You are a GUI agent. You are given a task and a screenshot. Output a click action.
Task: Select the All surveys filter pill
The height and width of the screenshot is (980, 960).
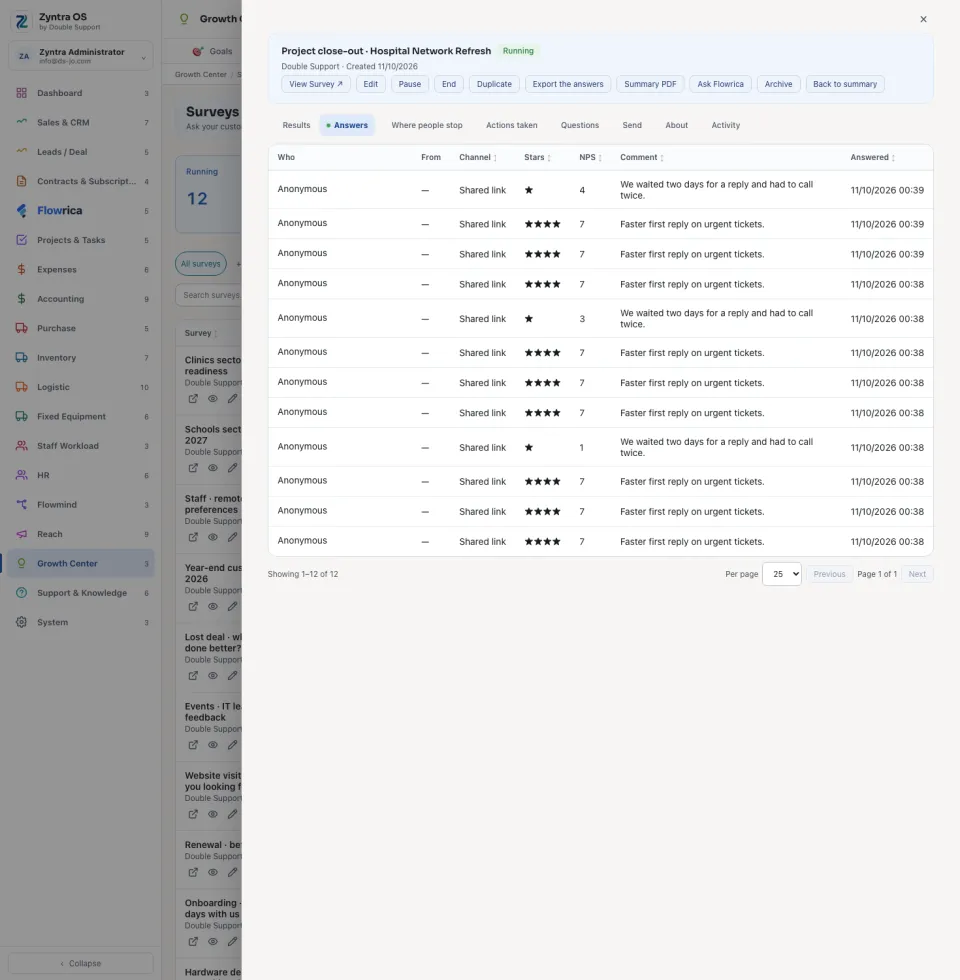[x=201, y=264]
